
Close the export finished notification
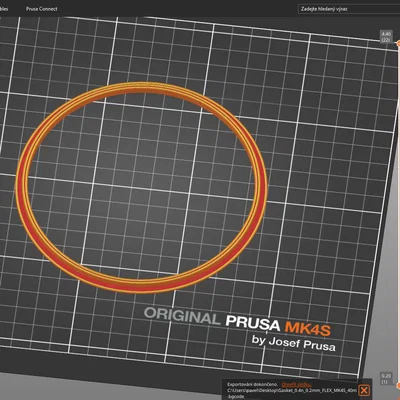click(x=364, y=390)
